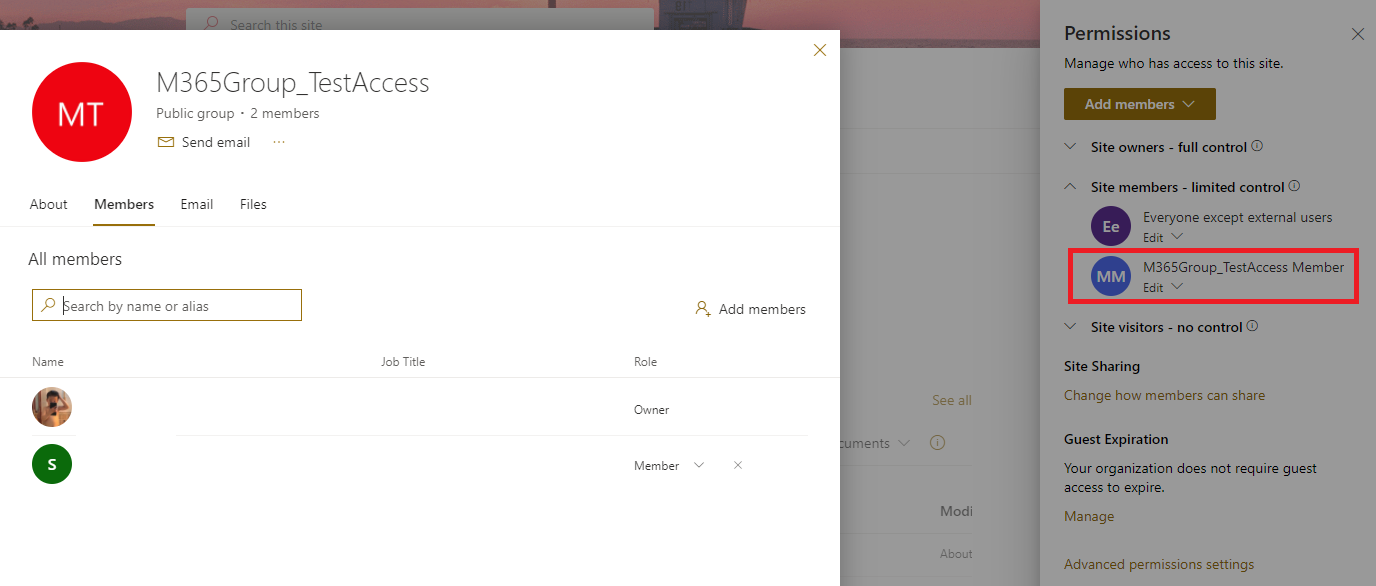Image resolution: width=1376 pixels, height=586 pixels.
Task: Click the owner's profile photo
Action: (52, 407)
